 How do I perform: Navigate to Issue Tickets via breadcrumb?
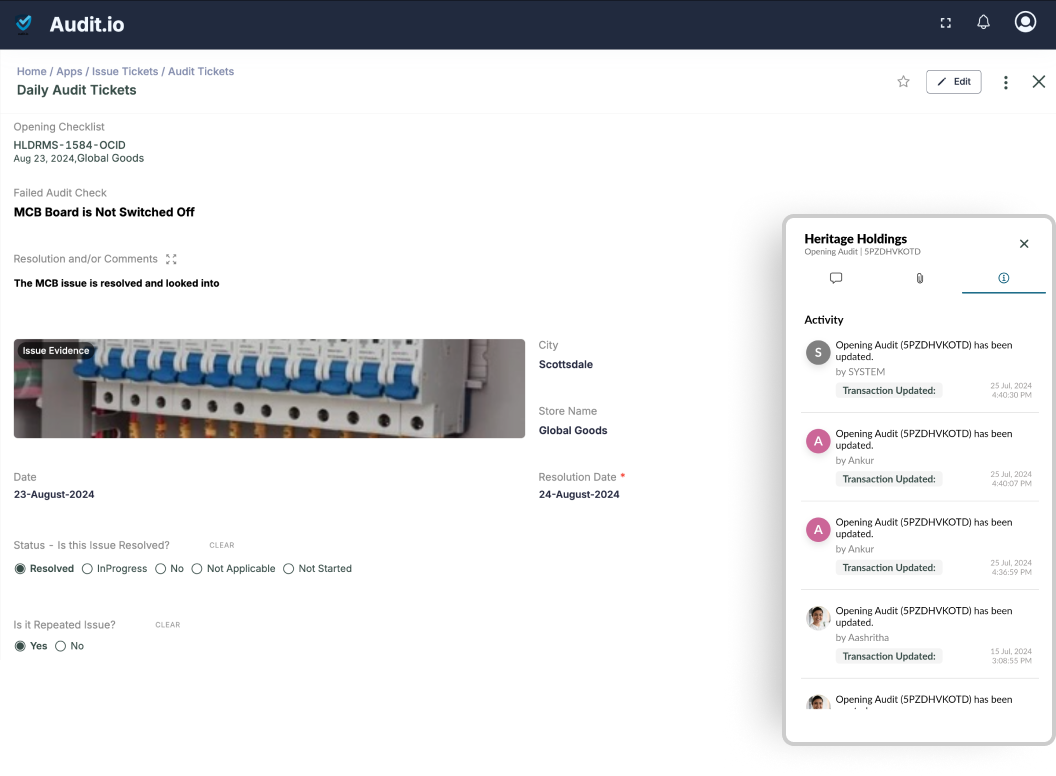[x=125, y=71]
